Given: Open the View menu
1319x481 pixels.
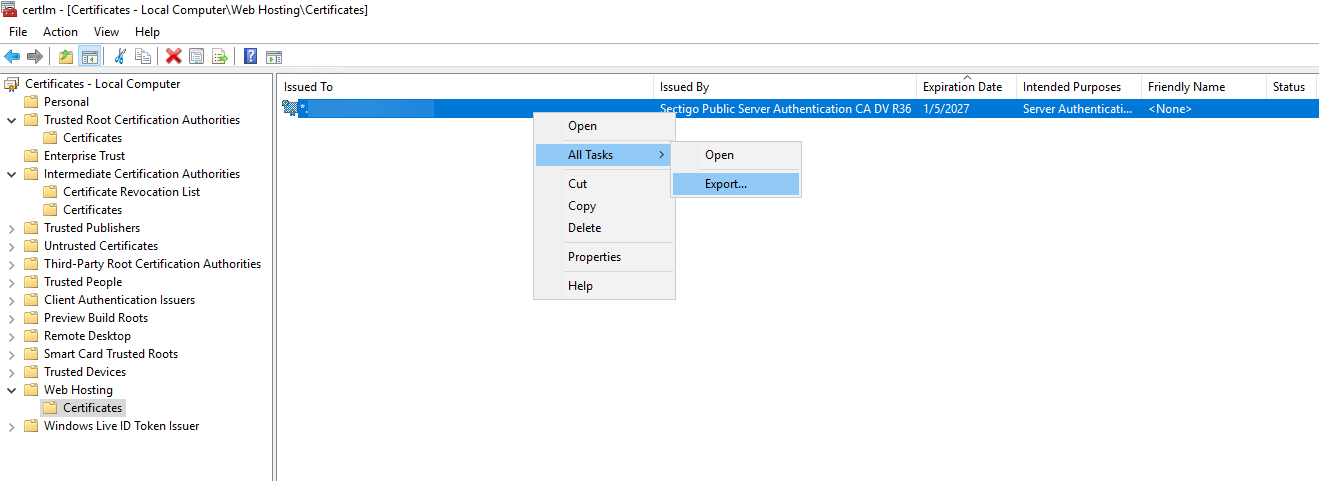Looking at the screenshot, I should (x=106, y=32).
